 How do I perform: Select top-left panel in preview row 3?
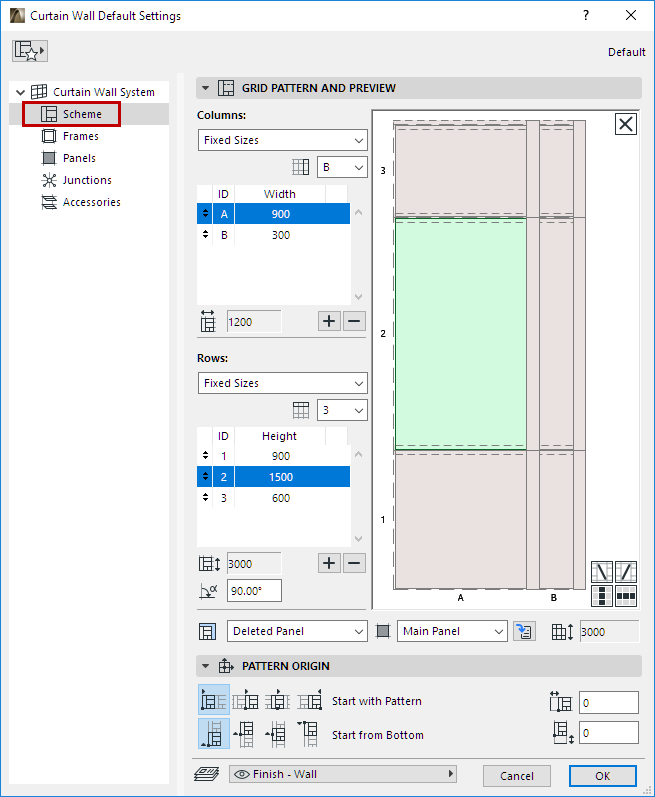(460, 170)
